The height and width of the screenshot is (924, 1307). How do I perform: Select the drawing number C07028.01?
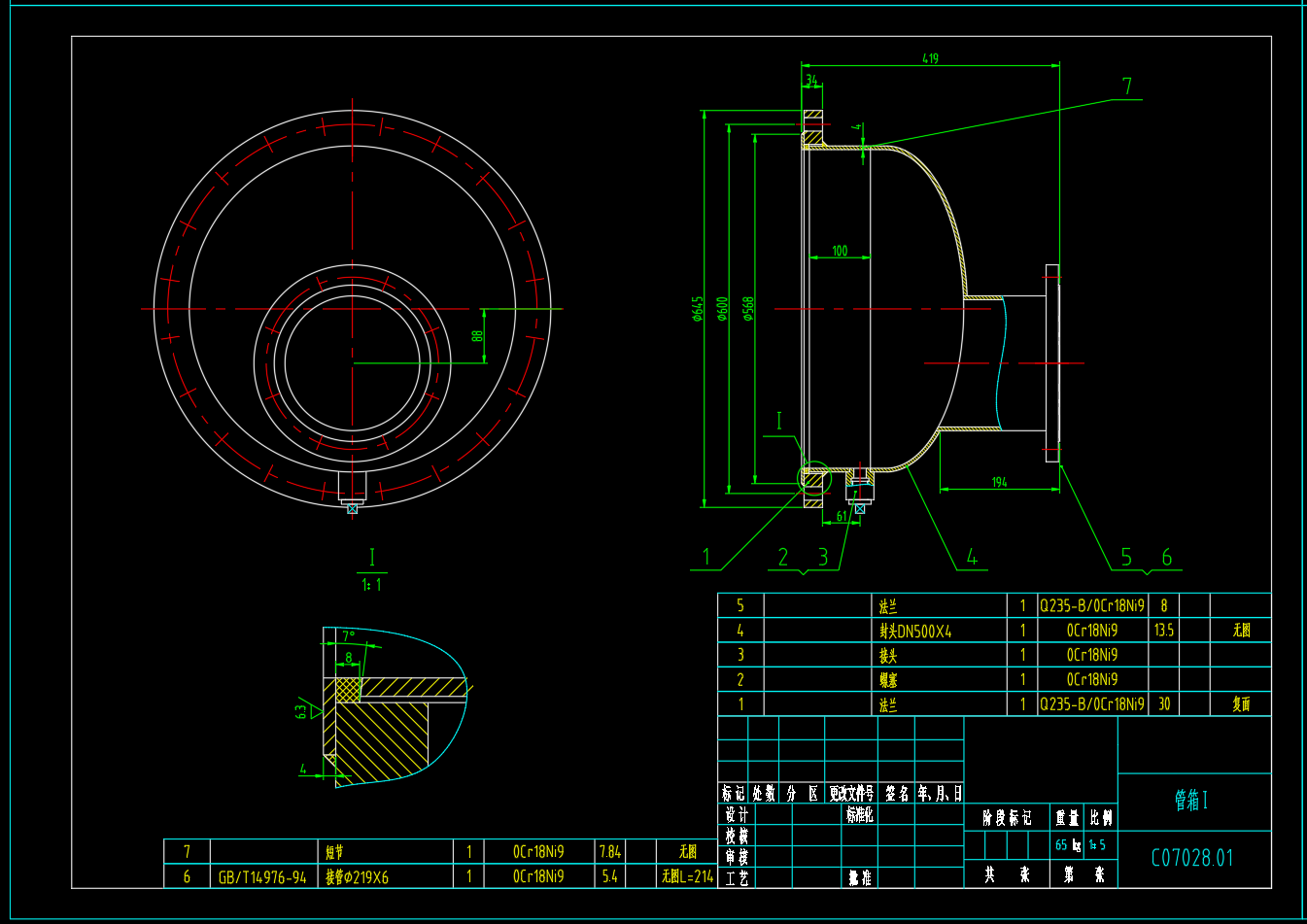(x=1192, y=859)
